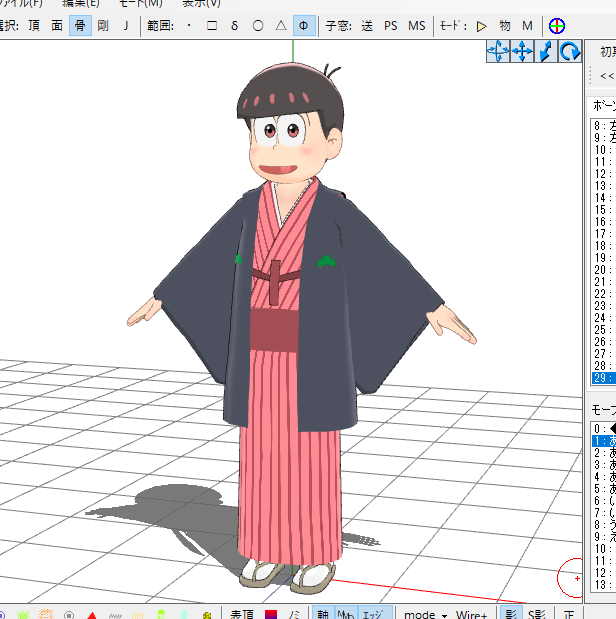
Task: Open the モード(M) menu
Action: coord(141,4)
